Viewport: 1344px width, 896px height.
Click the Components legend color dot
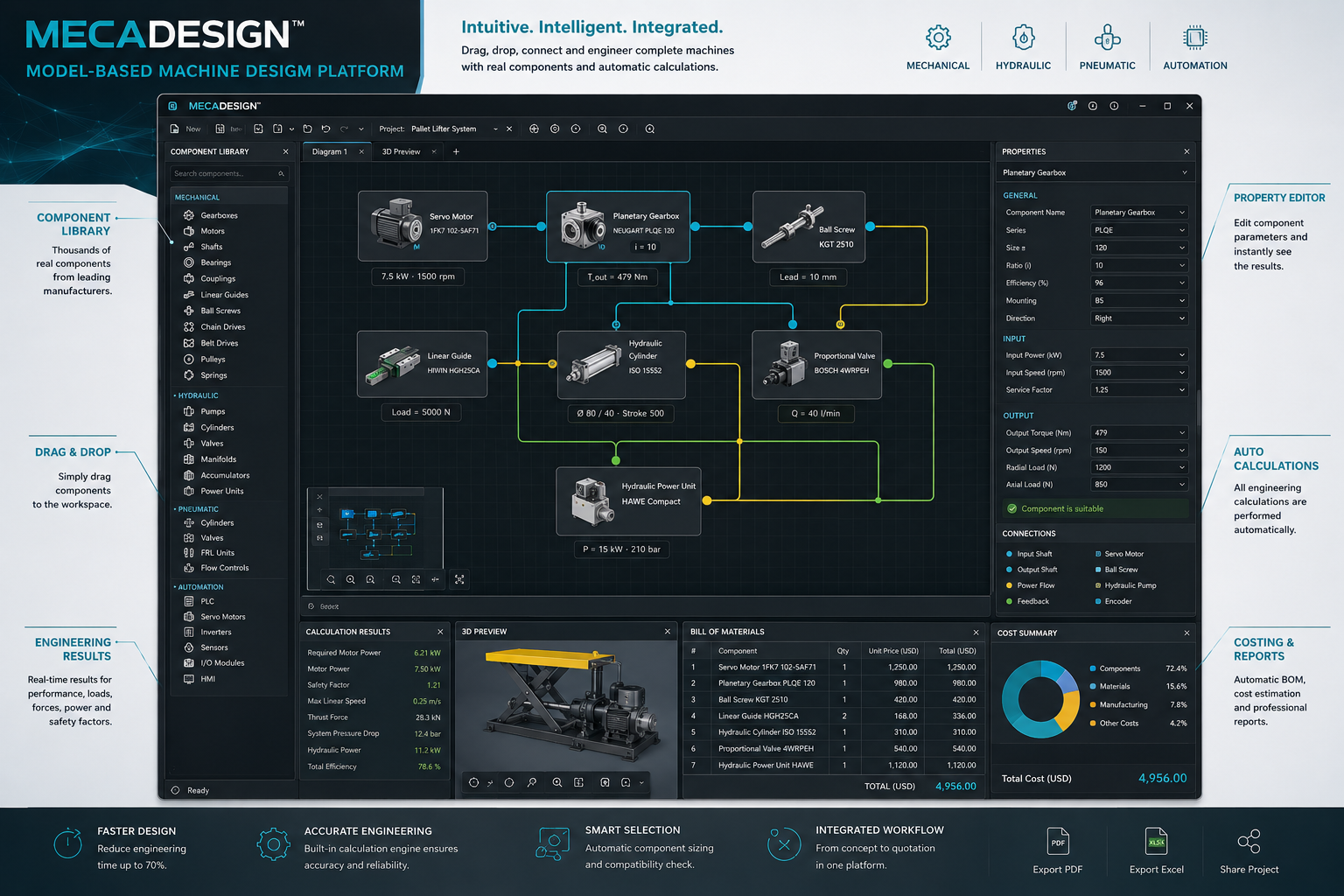[1092, 668]
